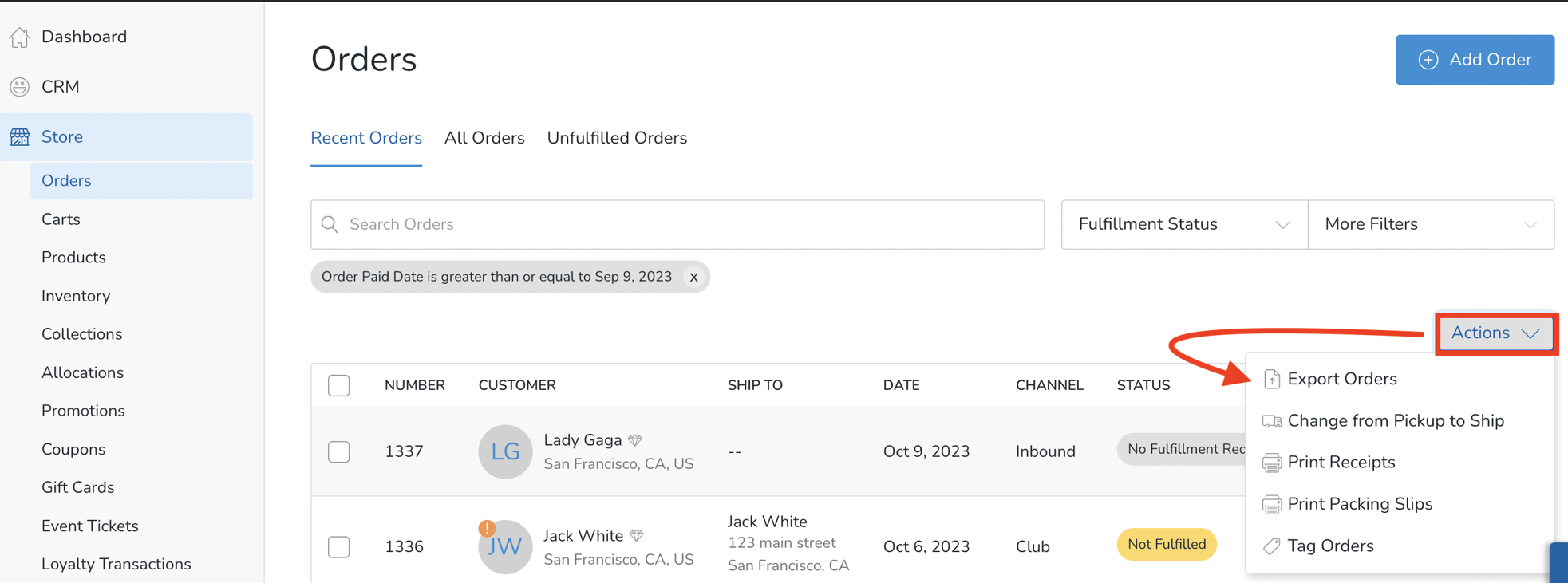Screen dimensions: 1568x583
Task: Click the Store icon in the sidebar
Action: point(19,136)
